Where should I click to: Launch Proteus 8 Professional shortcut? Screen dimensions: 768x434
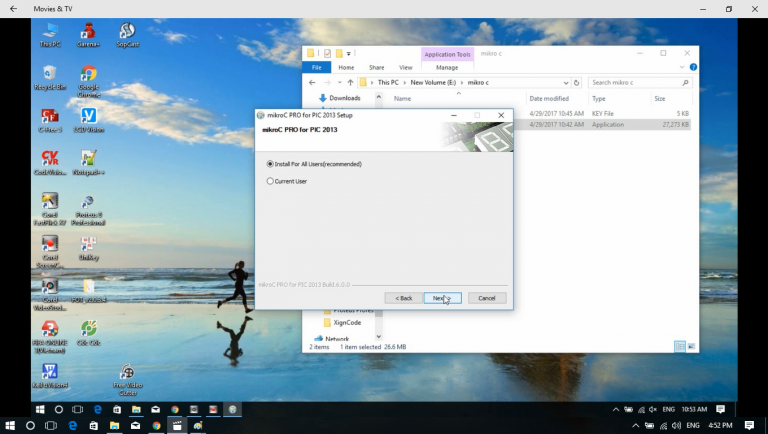(x=88, y=210)
